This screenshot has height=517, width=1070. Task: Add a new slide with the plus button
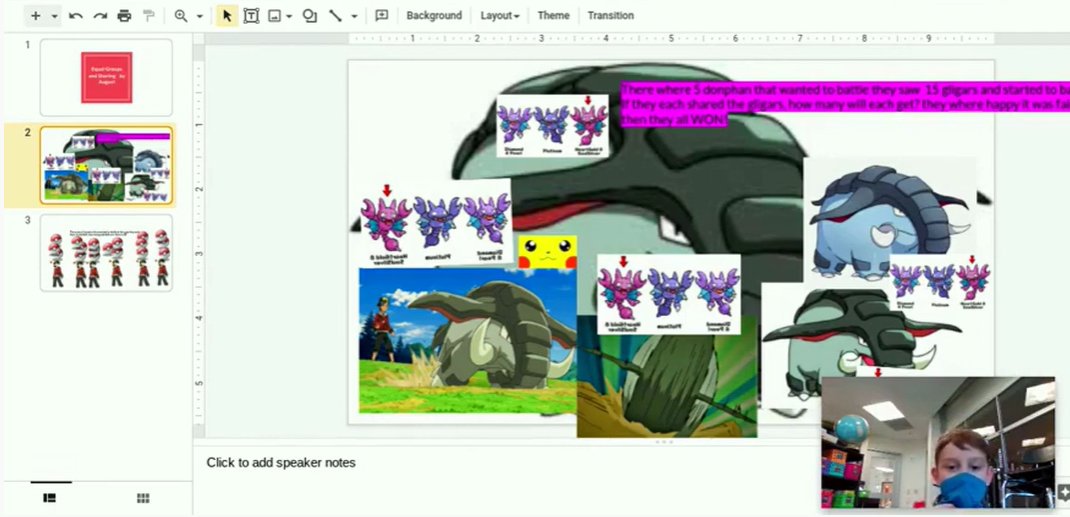pos(35,16)
